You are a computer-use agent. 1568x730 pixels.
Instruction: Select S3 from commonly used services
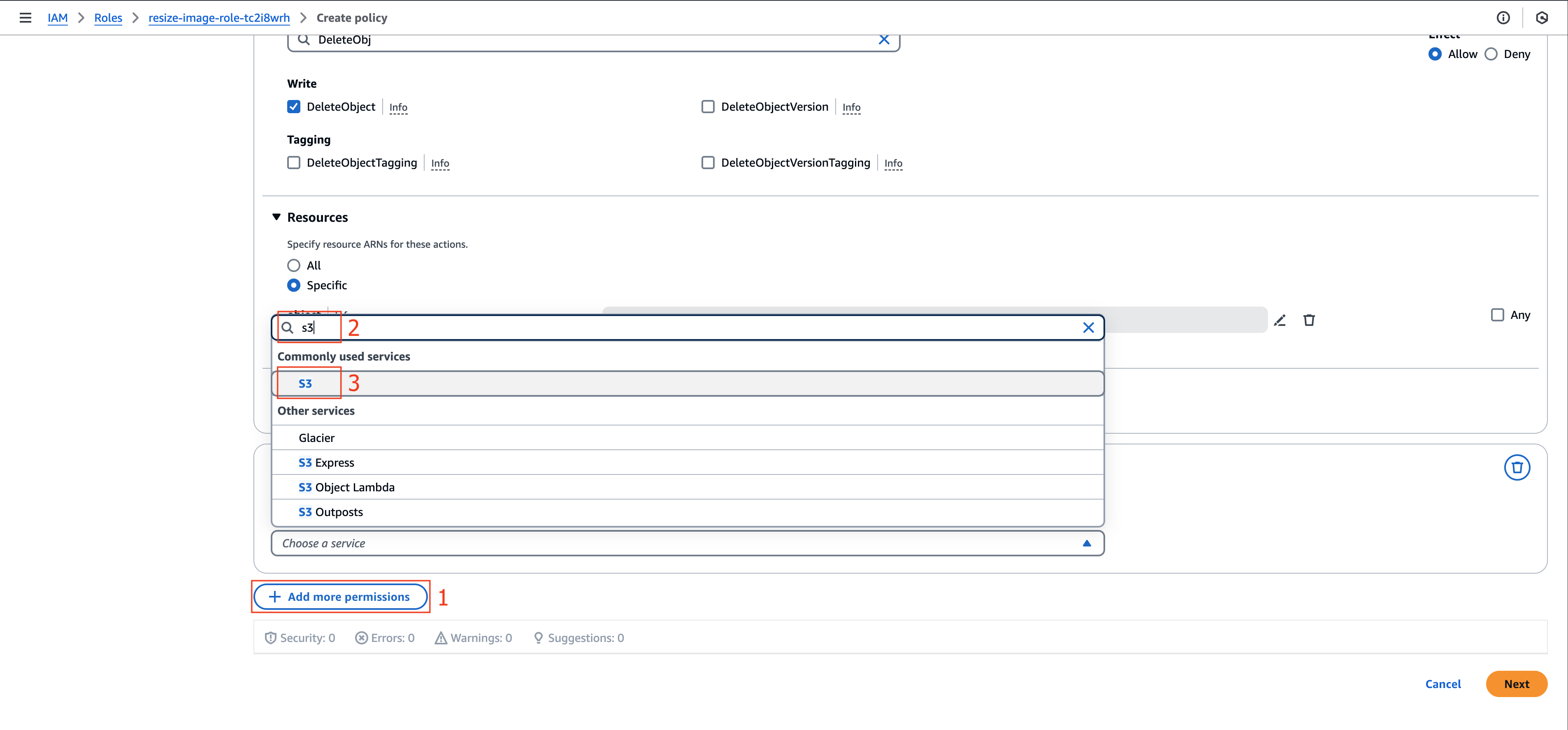pyautogui.click(x=305, y=383)
